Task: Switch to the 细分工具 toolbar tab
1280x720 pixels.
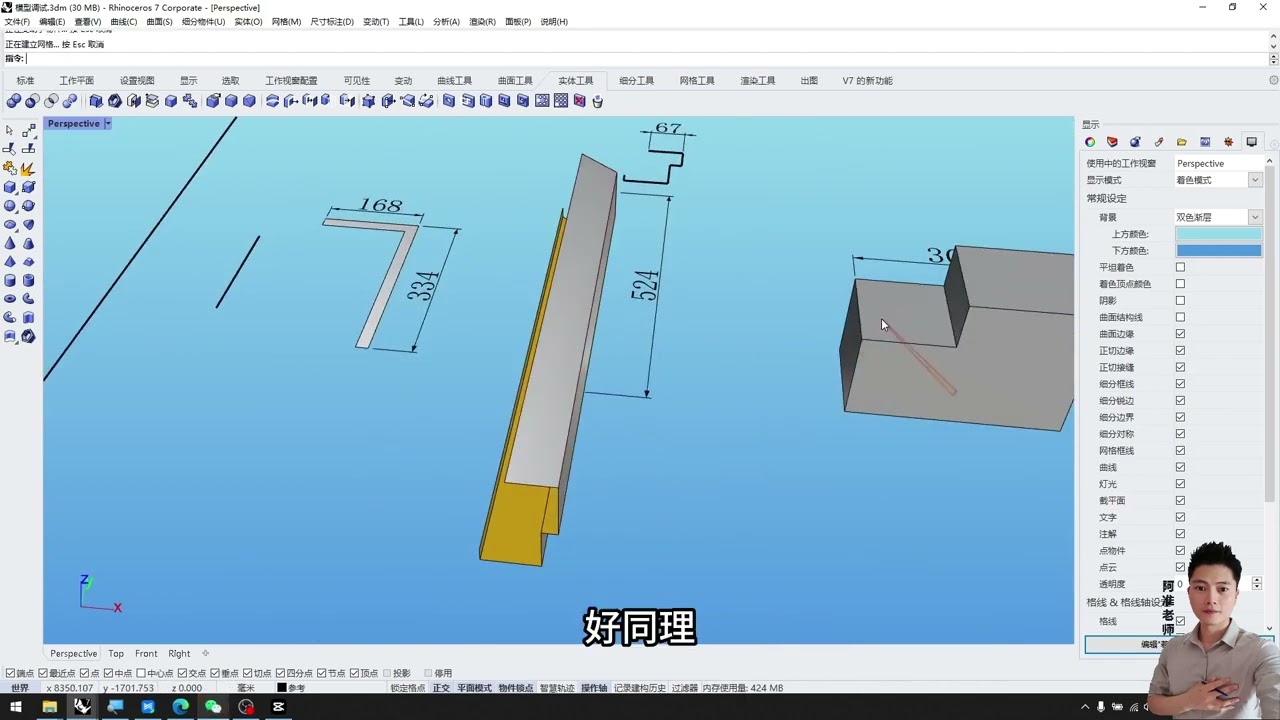Action: [636, 81]
